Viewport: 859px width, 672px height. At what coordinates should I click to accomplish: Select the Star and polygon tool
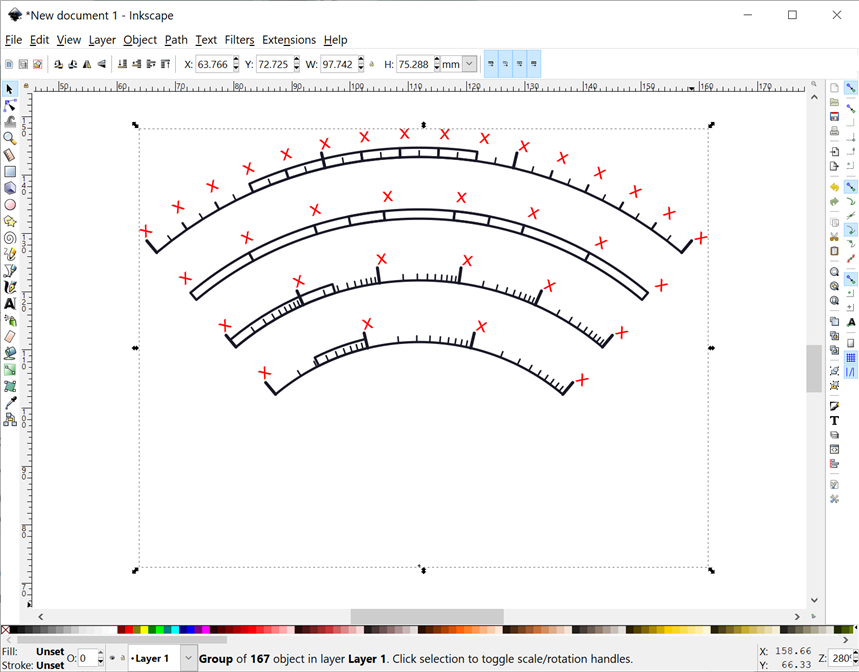pos(10,221)
